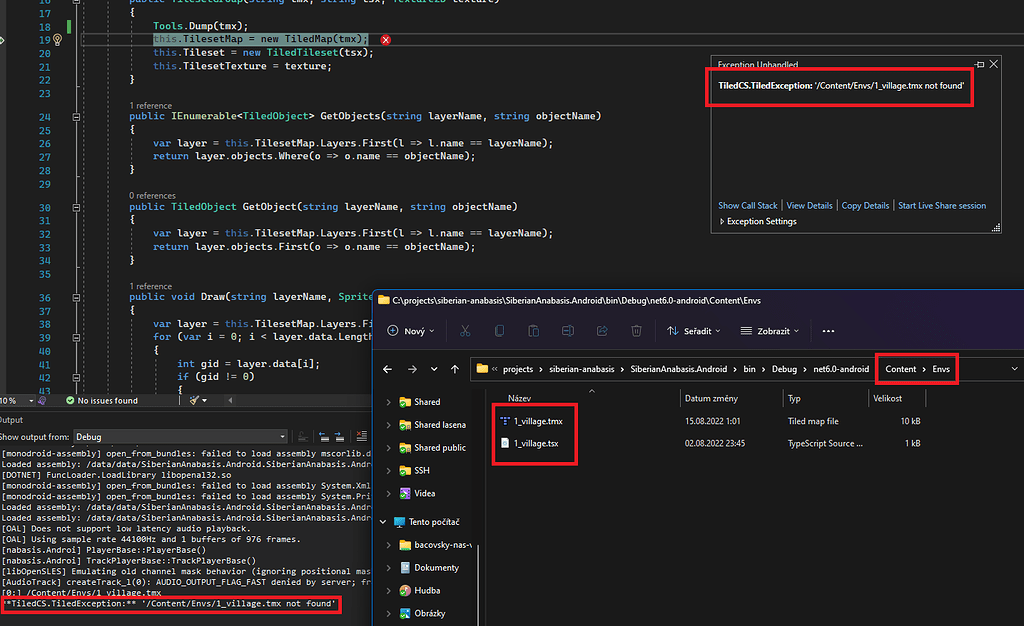Select the Rename icon in Explorer toolbar
1024x626 pixels.
point(568,330)
